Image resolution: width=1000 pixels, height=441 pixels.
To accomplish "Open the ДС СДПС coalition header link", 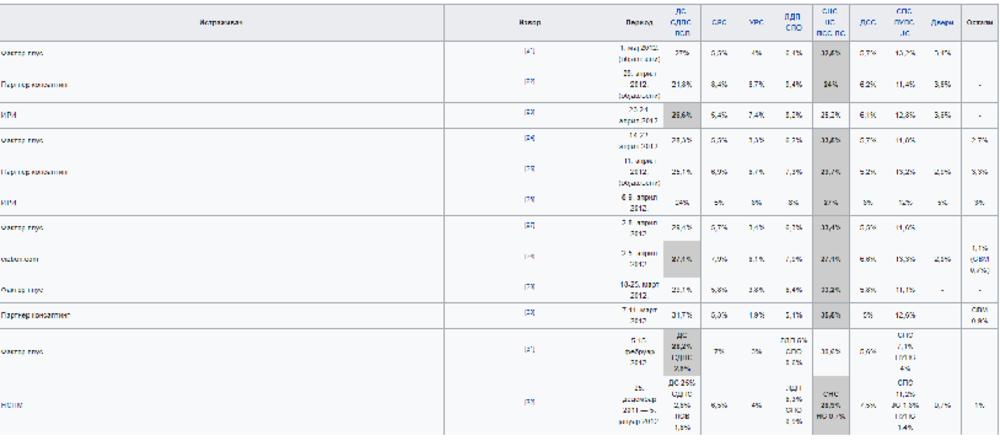I will pos(681,21).
